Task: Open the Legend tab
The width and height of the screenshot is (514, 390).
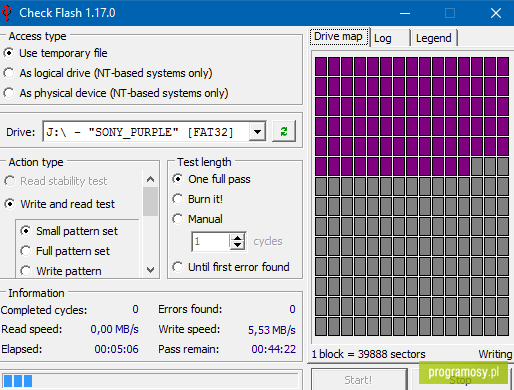Action: point(434,38)
